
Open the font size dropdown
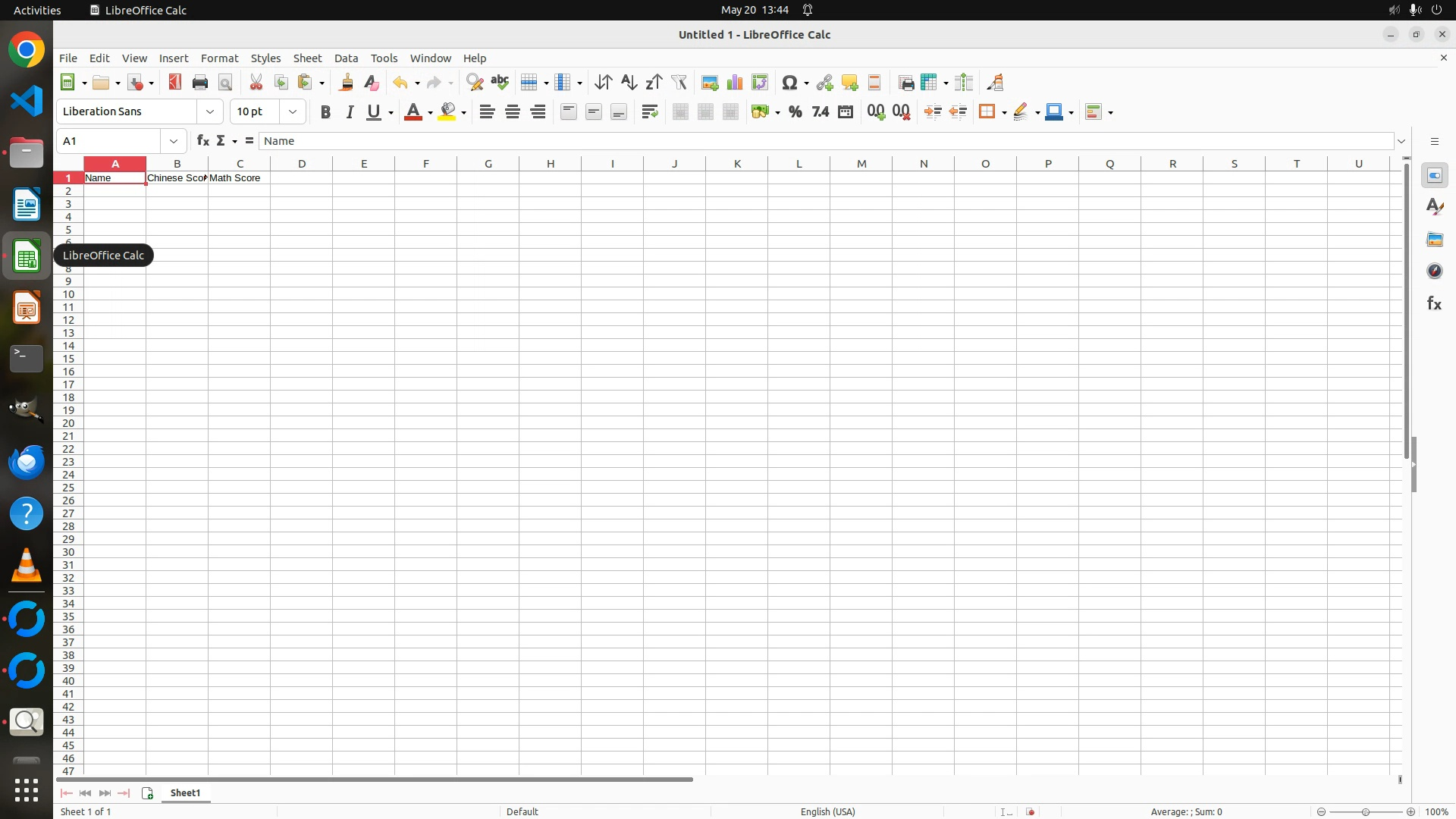[x=293, y=112]
